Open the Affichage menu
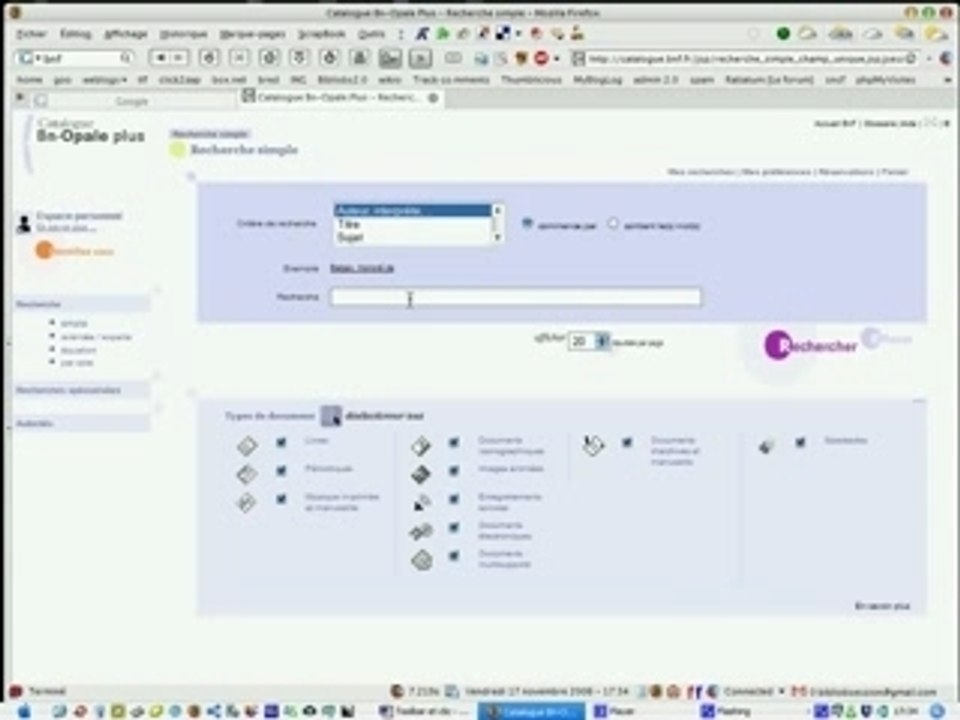 tap(126, 34)
